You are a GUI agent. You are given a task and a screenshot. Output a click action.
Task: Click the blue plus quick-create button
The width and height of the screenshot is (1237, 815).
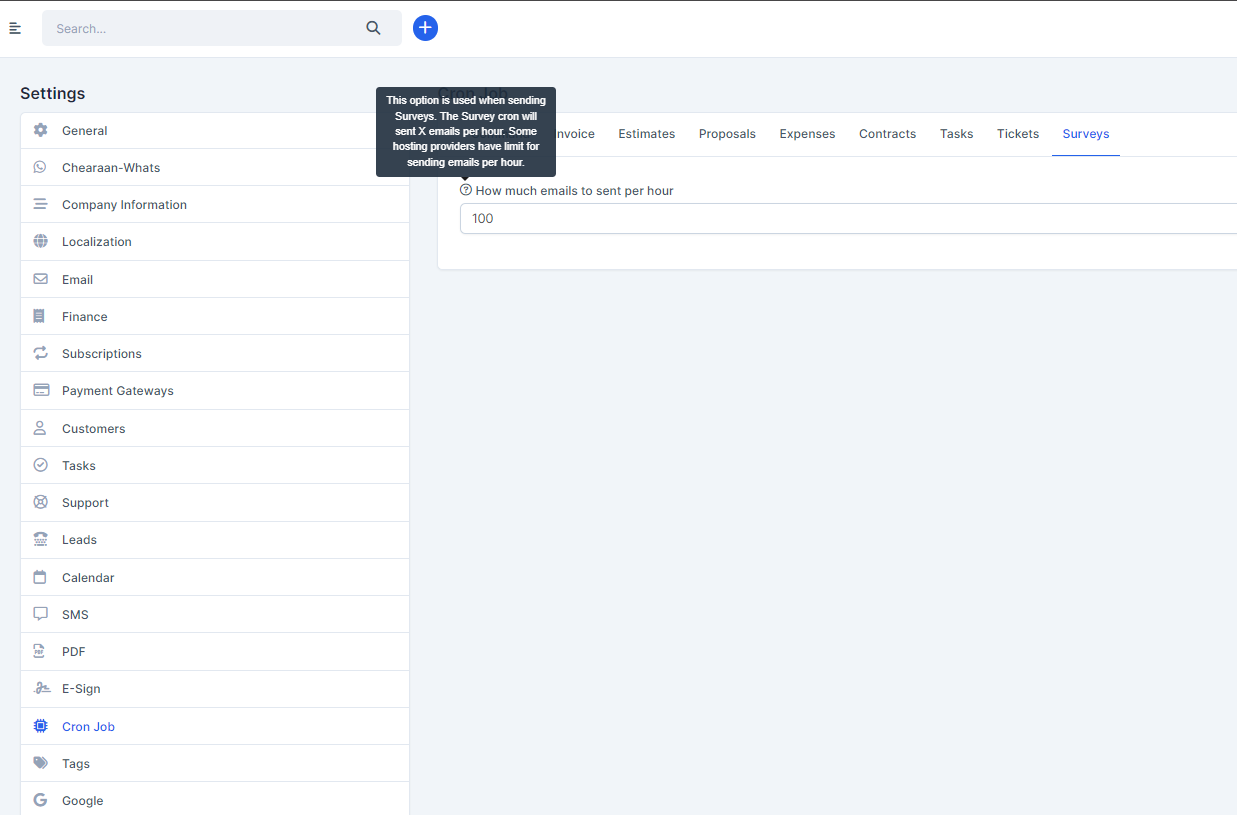[425, 28]
